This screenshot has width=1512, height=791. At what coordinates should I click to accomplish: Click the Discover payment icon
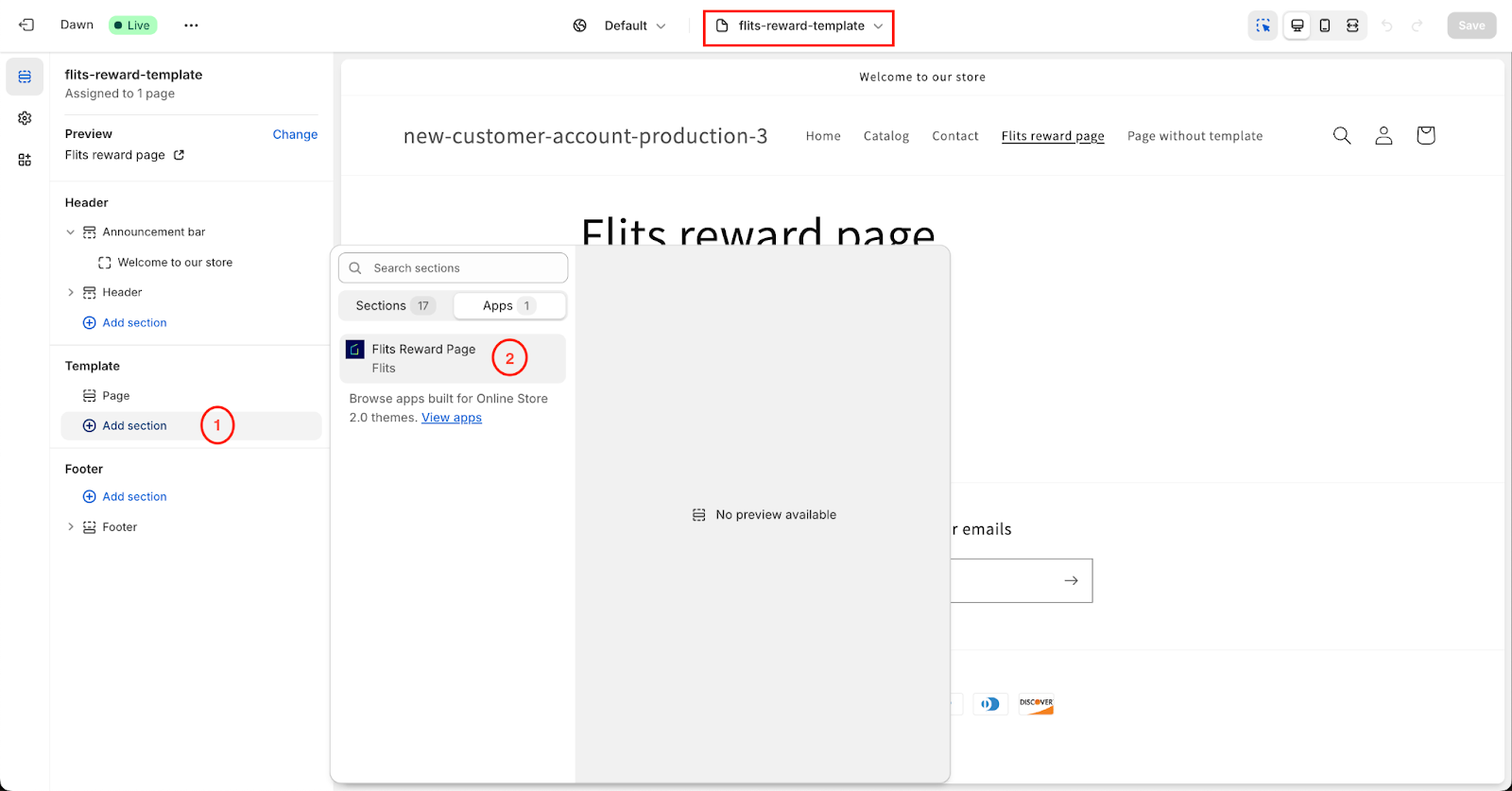tap(1036, 704)
